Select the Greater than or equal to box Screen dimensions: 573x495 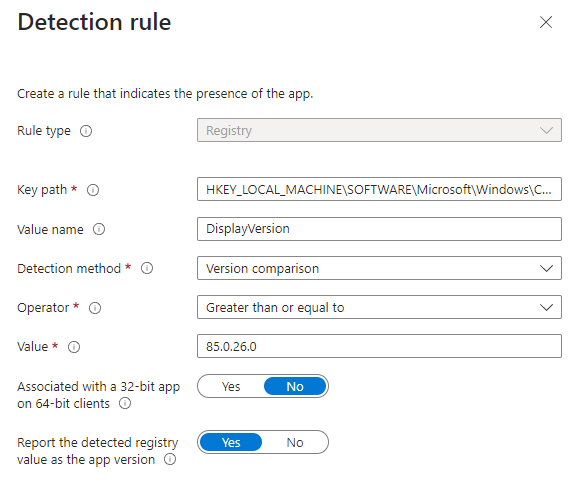379,307
